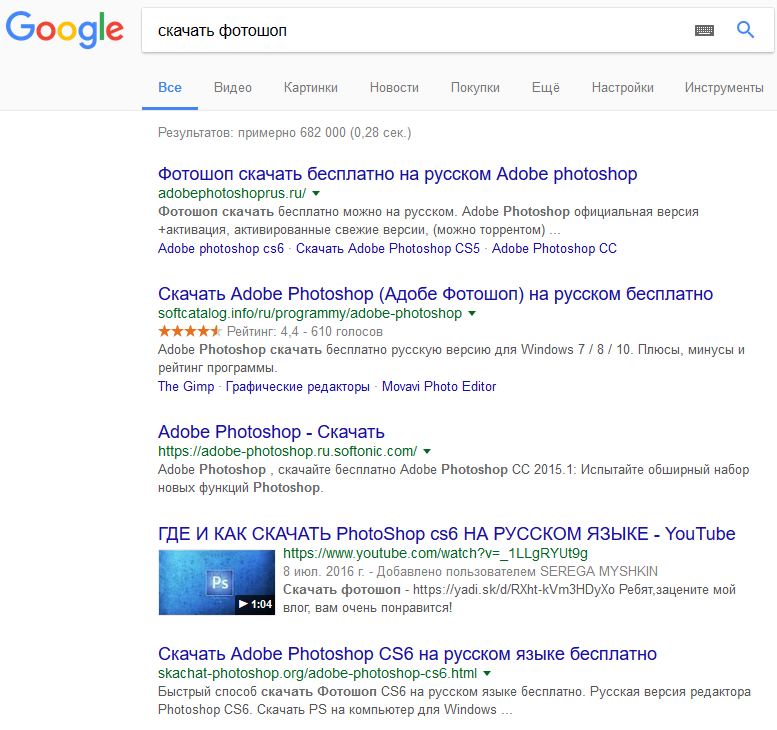
Task: Open the YouTube result ГДЕ И КАК СКАЧАТЬ PhotoShop
Action: (446, 534)
